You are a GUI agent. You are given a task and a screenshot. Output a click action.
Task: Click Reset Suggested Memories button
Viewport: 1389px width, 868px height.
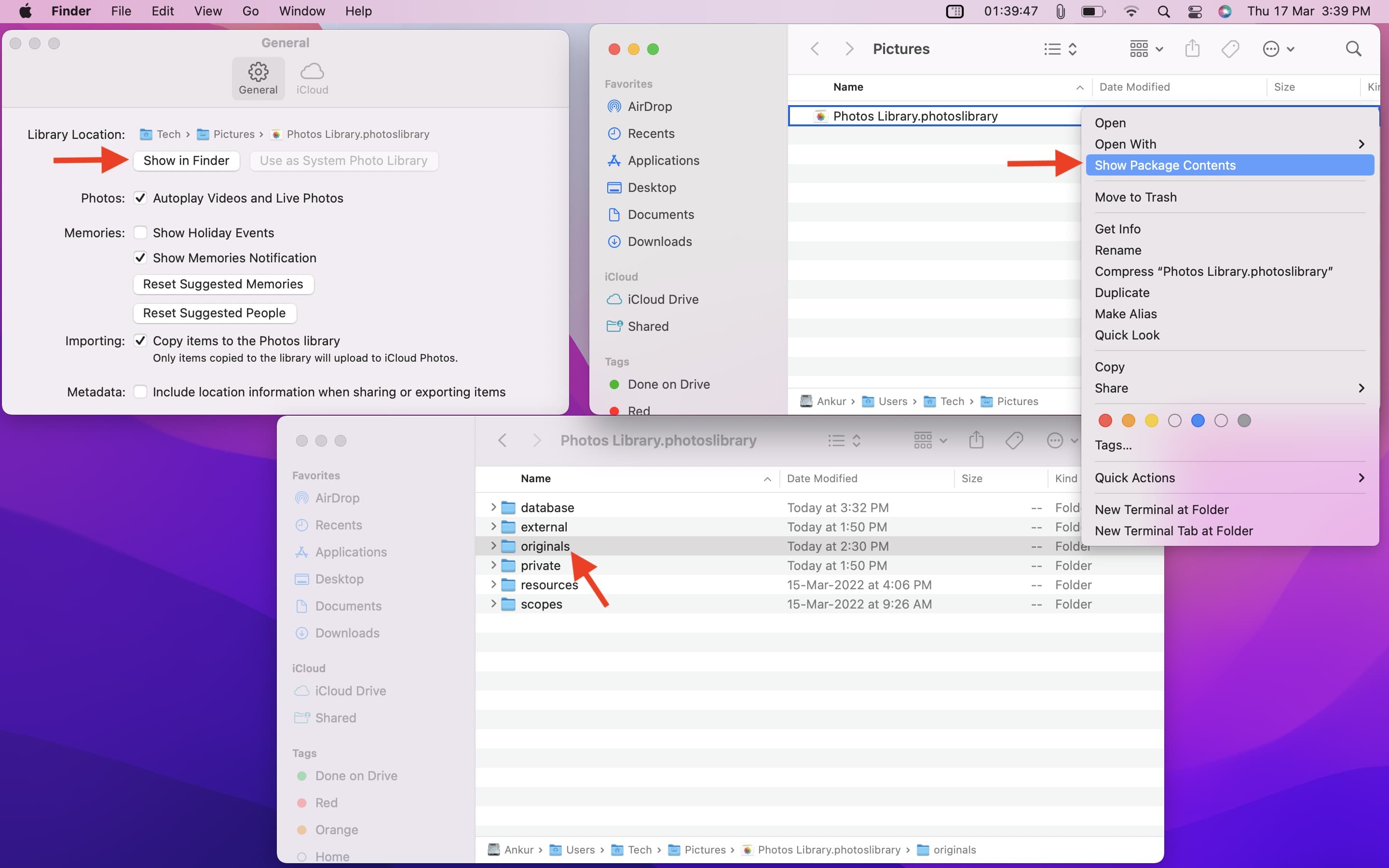(x=223, y=284)
